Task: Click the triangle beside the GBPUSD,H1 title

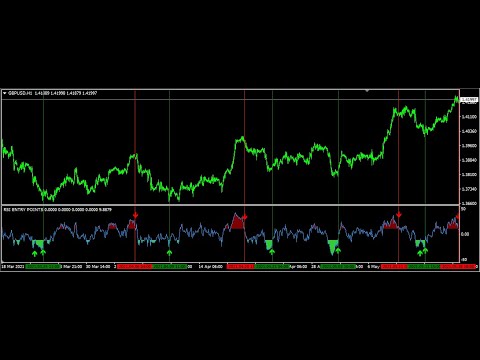Action: (4, 93)
